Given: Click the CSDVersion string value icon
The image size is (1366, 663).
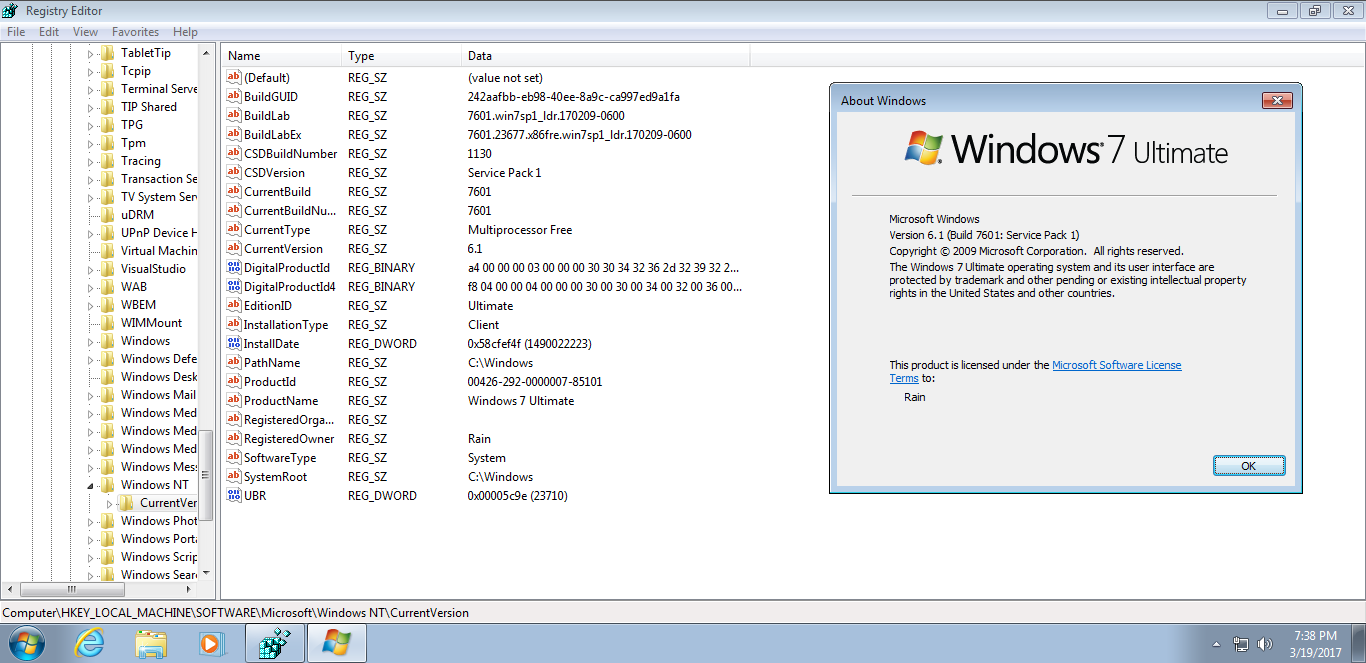Looking at the screenshot, I should (x=235, y=173).
